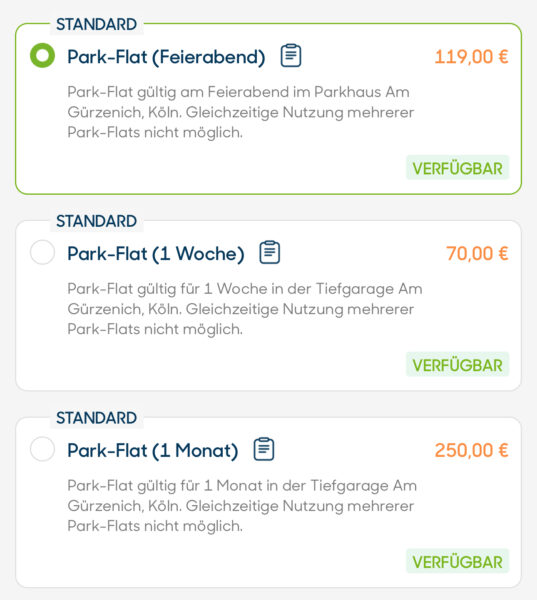Viewport: 537px width, 600px height.
Task: Click the Park-Flat (1 Woche) title
Action: (156, 254)
